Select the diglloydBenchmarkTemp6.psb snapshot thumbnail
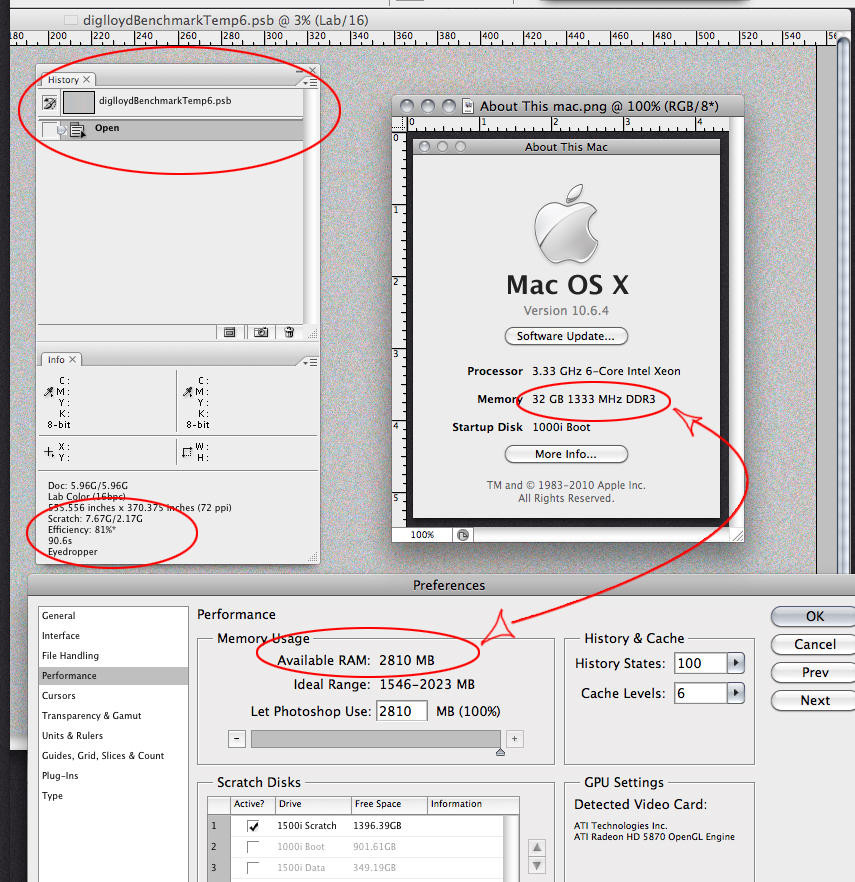 79,102
